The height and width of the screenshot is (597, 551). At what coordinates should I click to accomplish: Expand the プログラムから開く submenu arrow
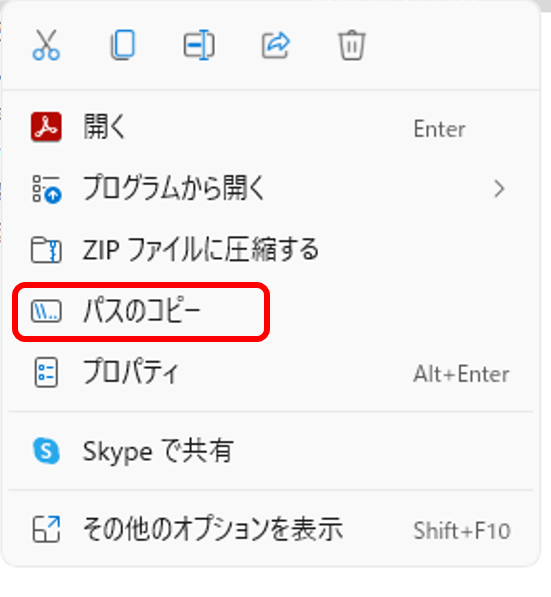499,189
